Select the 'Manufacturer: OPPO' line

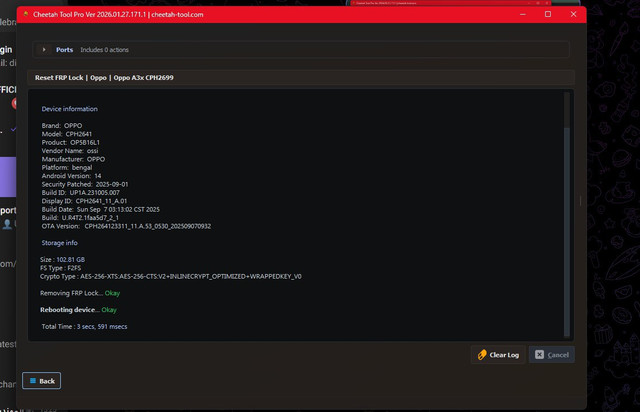coord(73,159)
